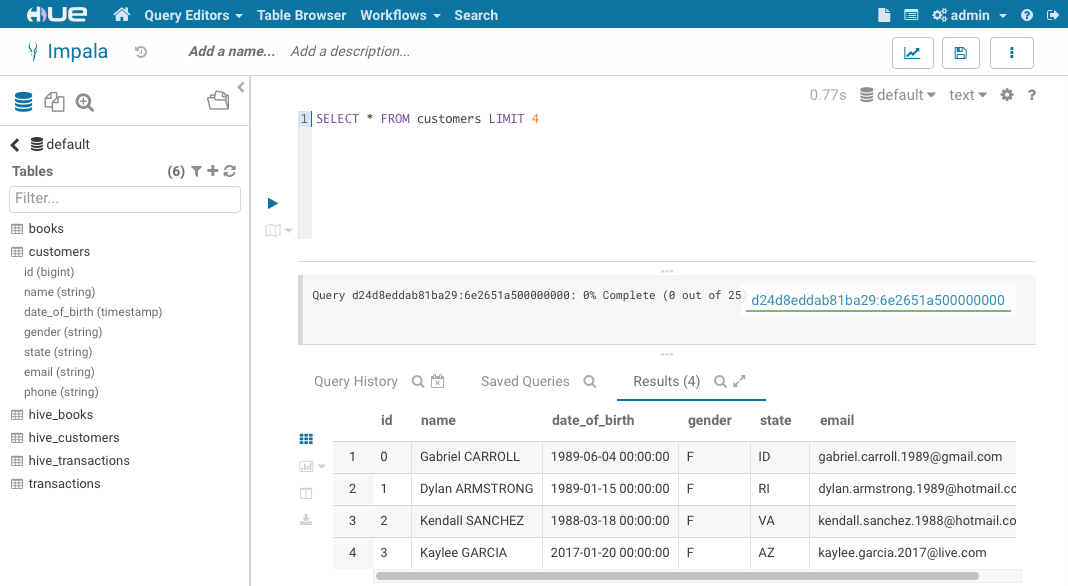Viewport: 1068px width, 586px height.
Task: Toggle column list panel icon in results
Action: click(306, 493)
